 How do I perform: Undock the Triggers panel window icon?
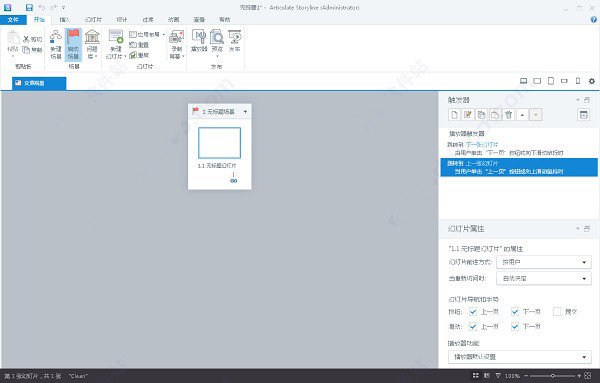[x=587, y=100]
